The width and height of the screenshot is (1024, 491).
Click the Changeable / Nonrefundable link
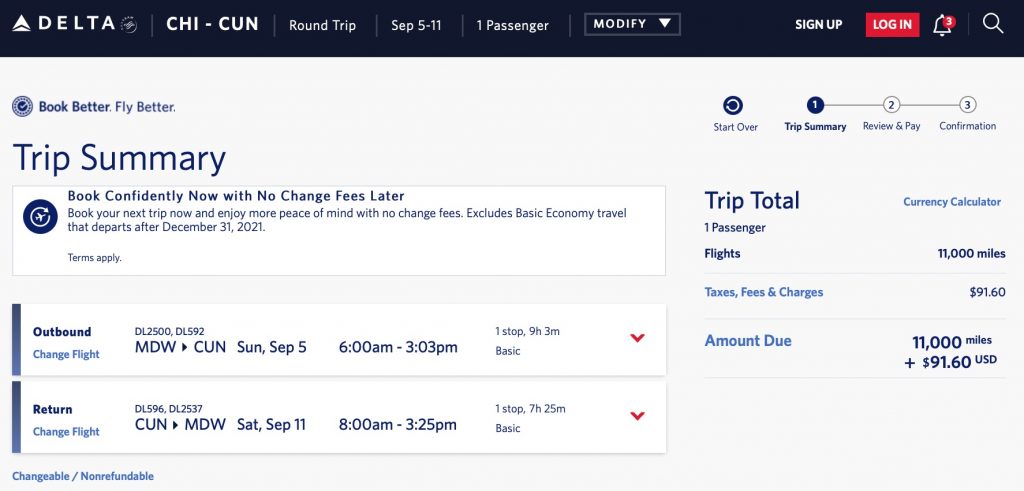tap(83, 476)
